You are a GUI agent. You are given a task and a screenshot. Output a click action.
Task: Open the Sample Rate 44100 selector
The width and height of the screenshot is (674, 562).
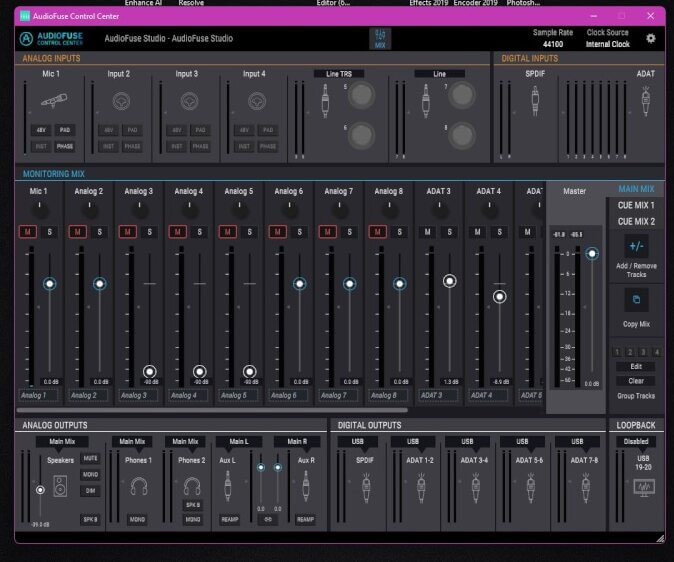553,44
